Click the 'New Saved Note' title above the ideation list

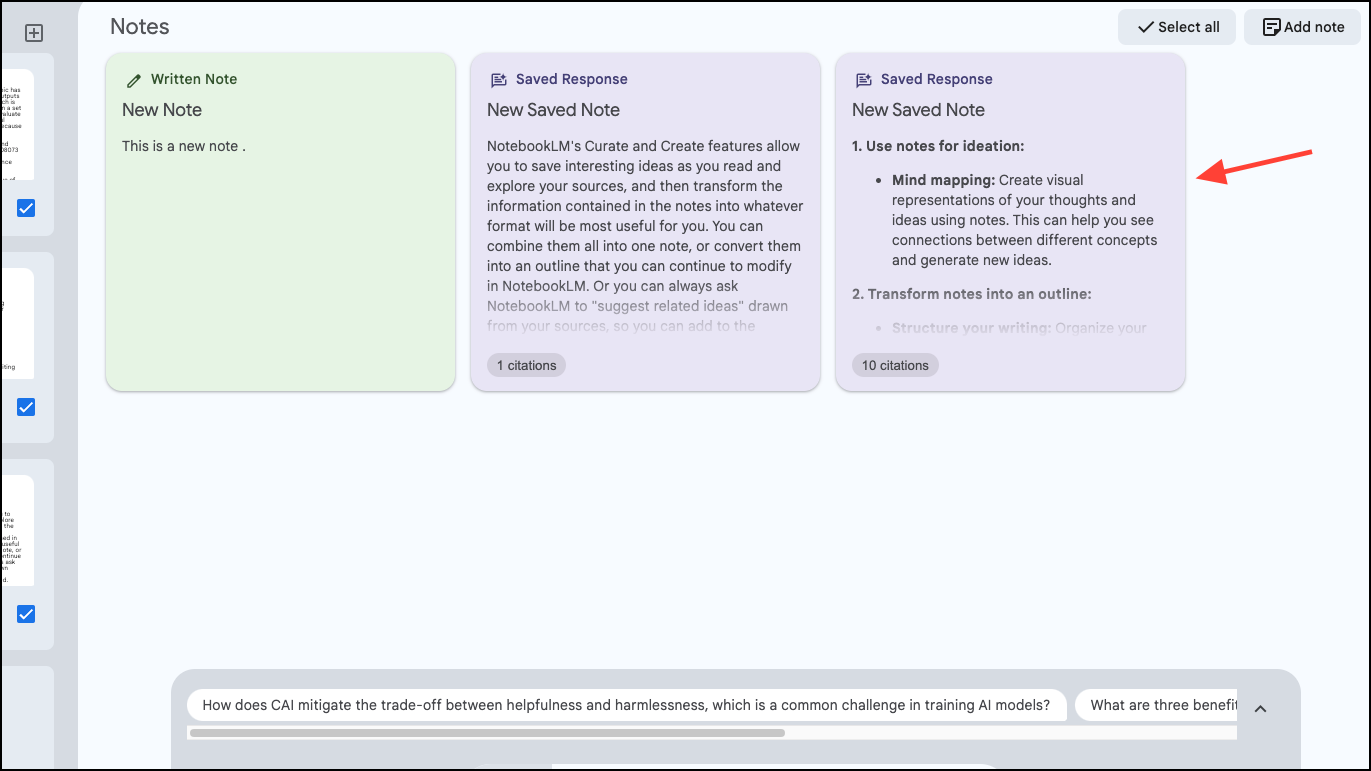tap(918, 110)
